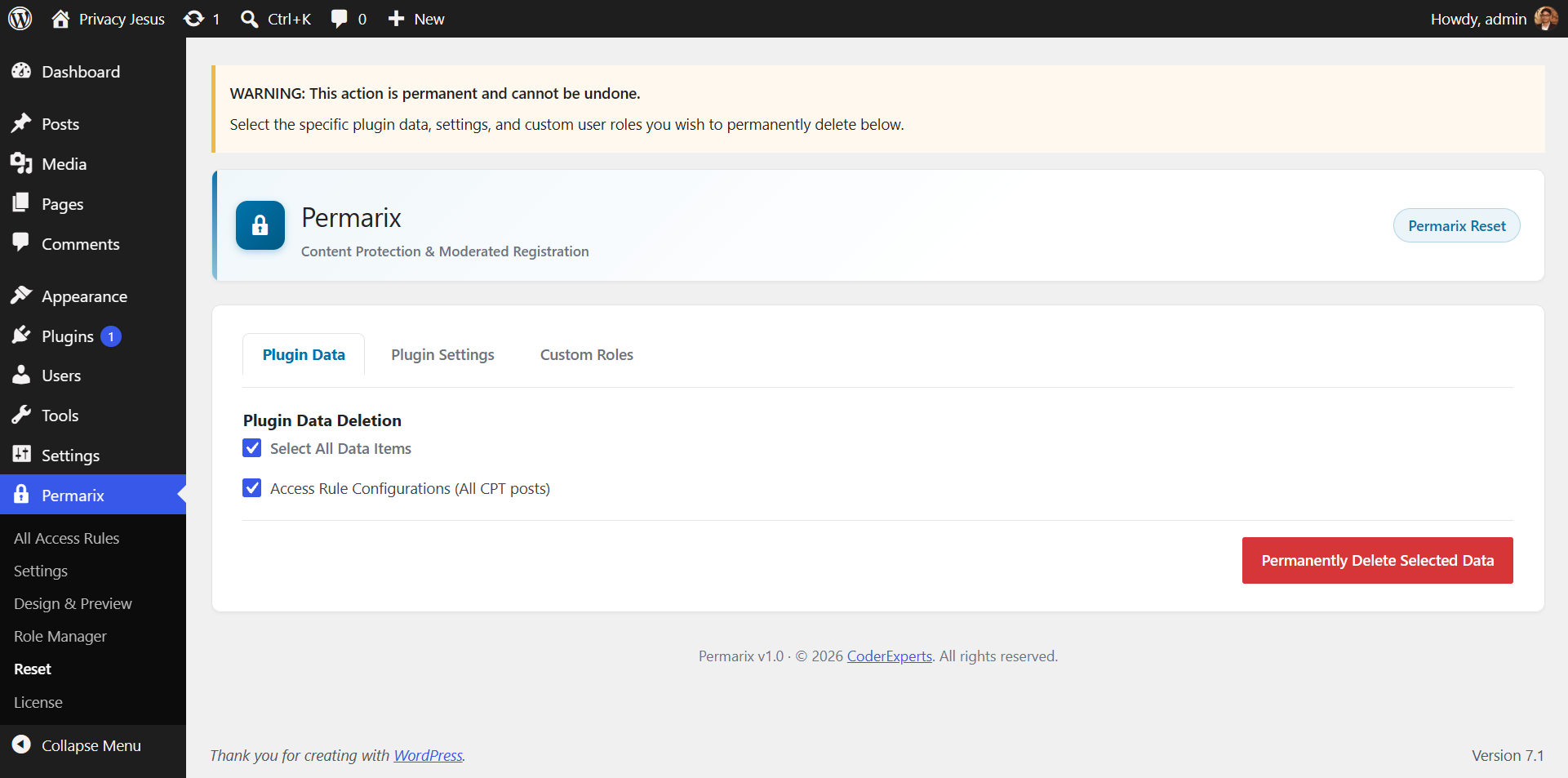Click the blue Permarix lock logo
This screenshot has height=778, width=1568.
[260, 225]
